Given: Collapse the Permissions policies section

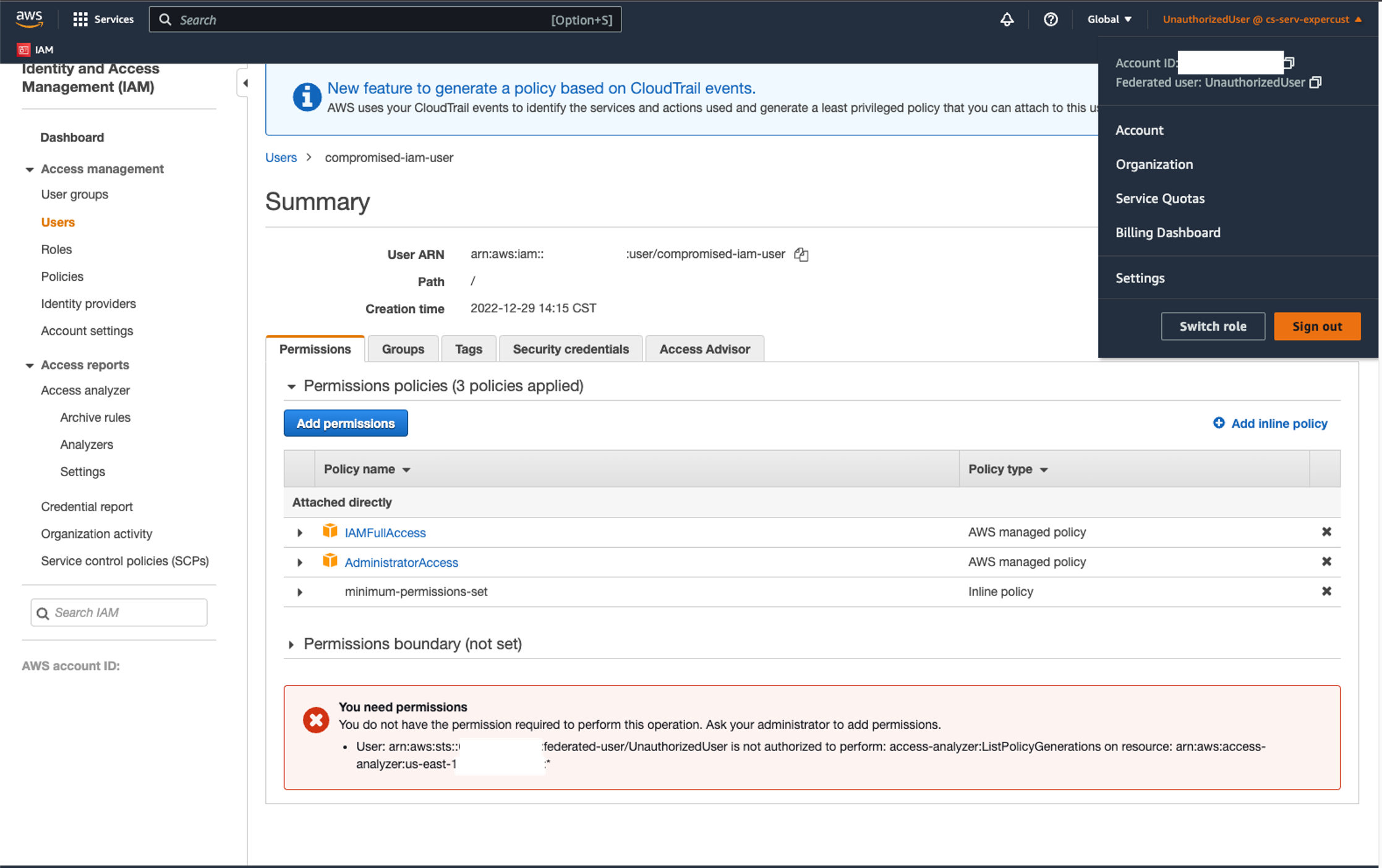Looking at the screenshot, I should 291,386.
